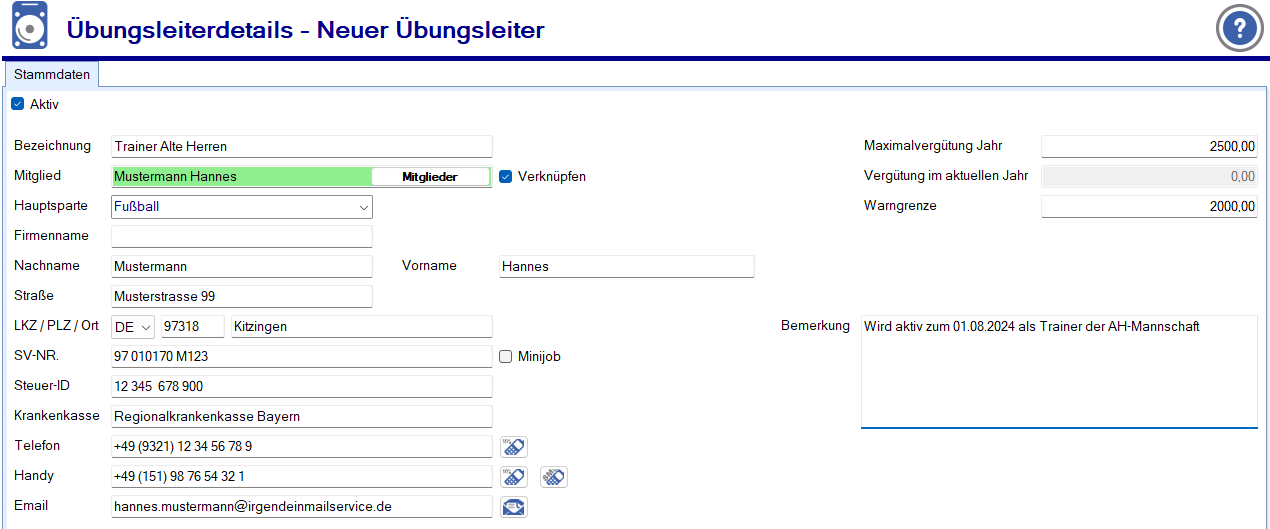Click the Bezeichnung field Trainer Alte Herren

[302, 147]
